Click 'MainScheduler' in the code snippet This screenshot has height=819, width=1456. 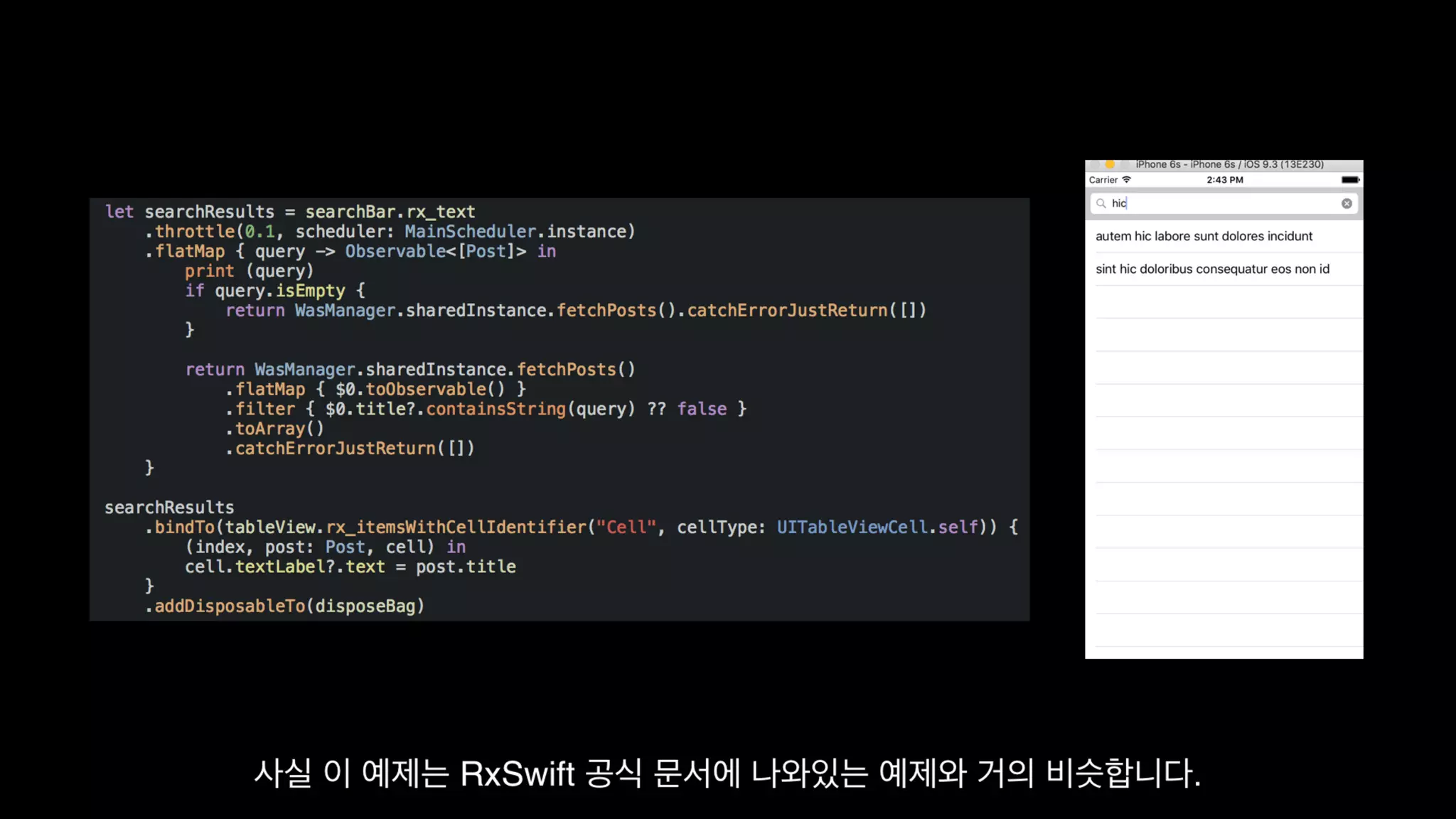[x=470, y=232]
